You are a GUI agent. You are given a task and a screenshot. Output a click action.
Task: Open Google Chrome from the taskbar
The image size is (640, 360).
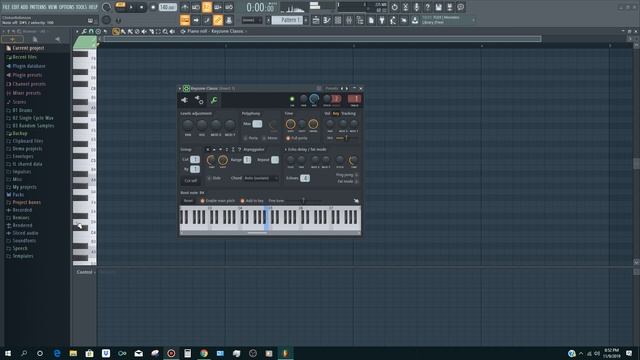204,353
